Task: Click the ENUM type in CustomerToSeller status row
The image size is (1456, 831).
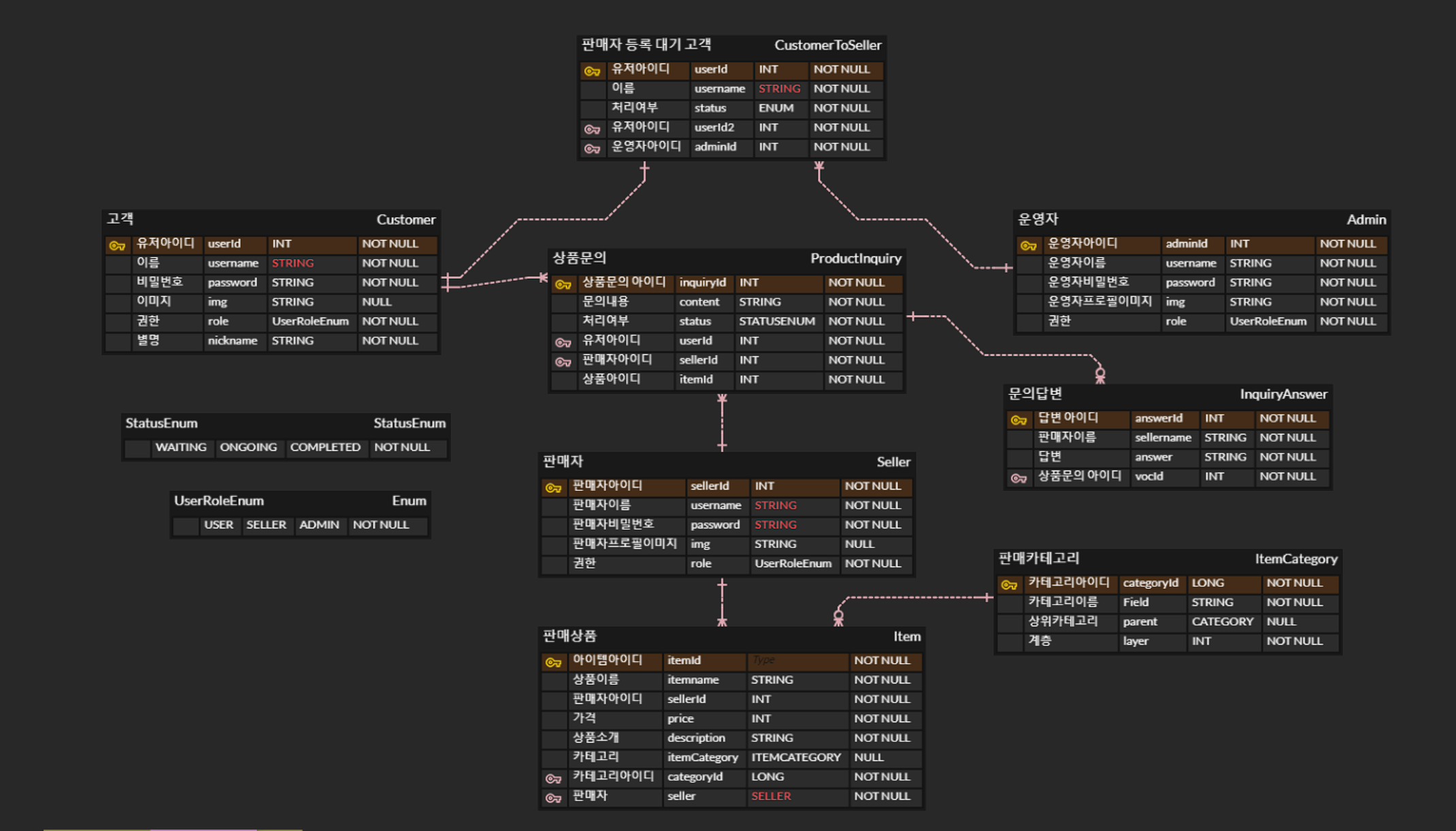Action: [x=776, y=107]
